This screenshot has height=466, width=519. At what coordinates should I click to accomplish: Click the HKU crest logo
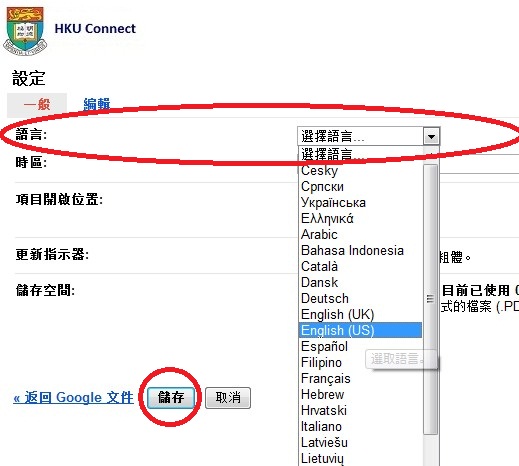pyautogui.click(x=25, y=31)
